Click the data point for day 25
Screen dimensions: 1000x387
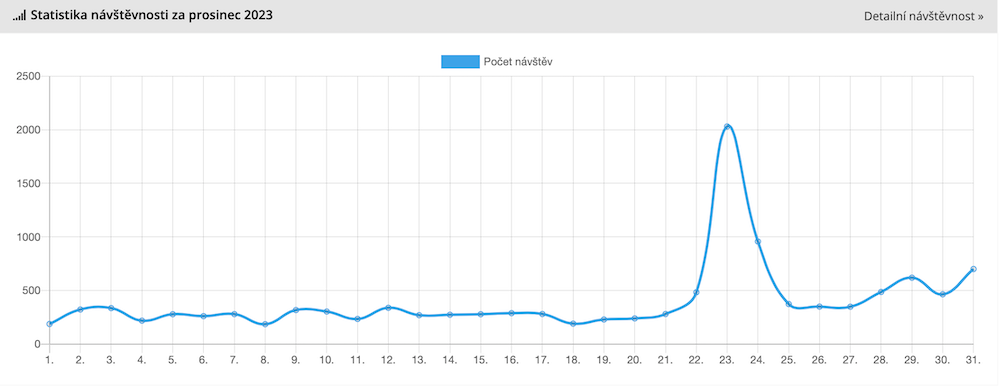click(789, 304)
